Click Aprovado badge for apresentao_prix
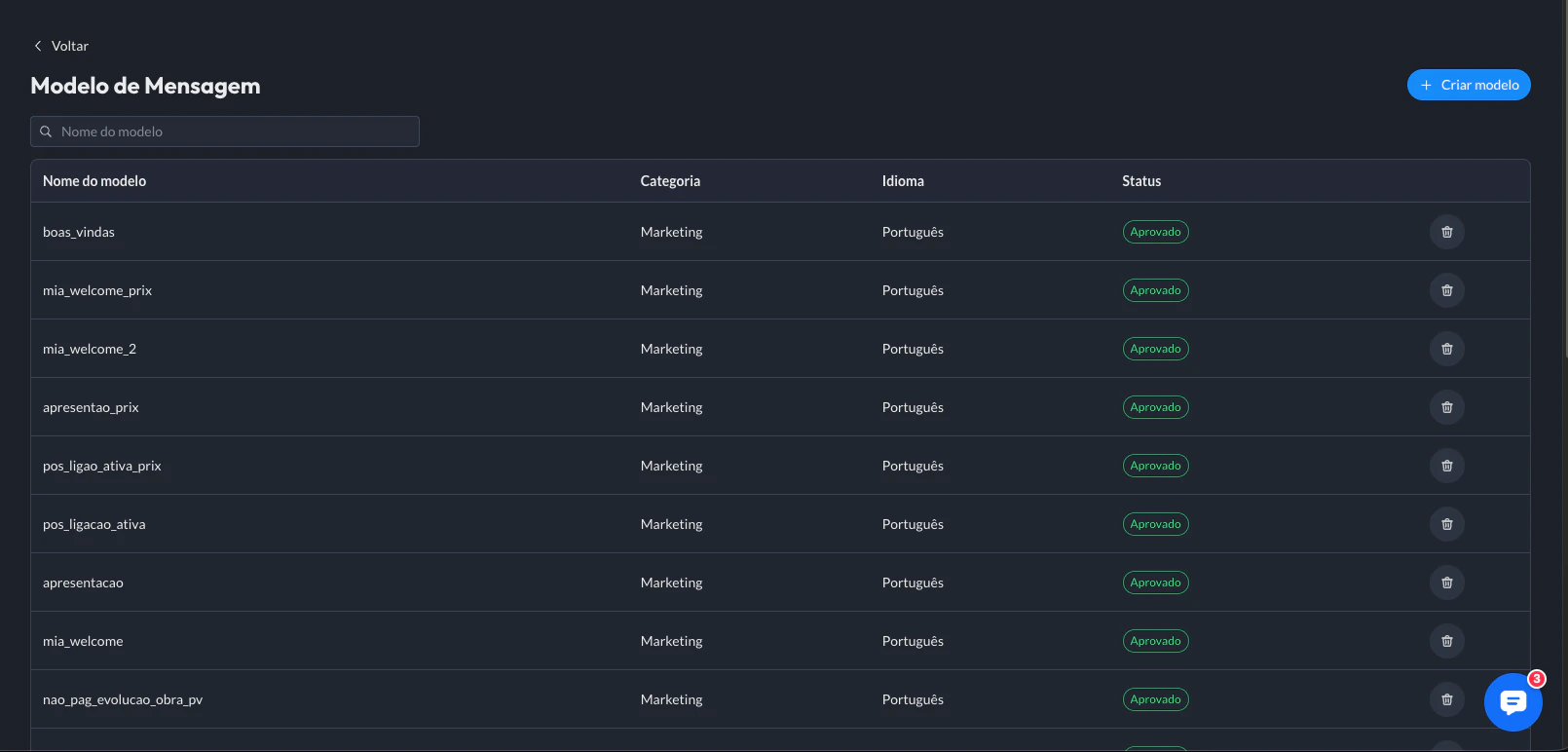This screenshot has width=1568, height=752. pyautogui.click(x=1155, y=407)
